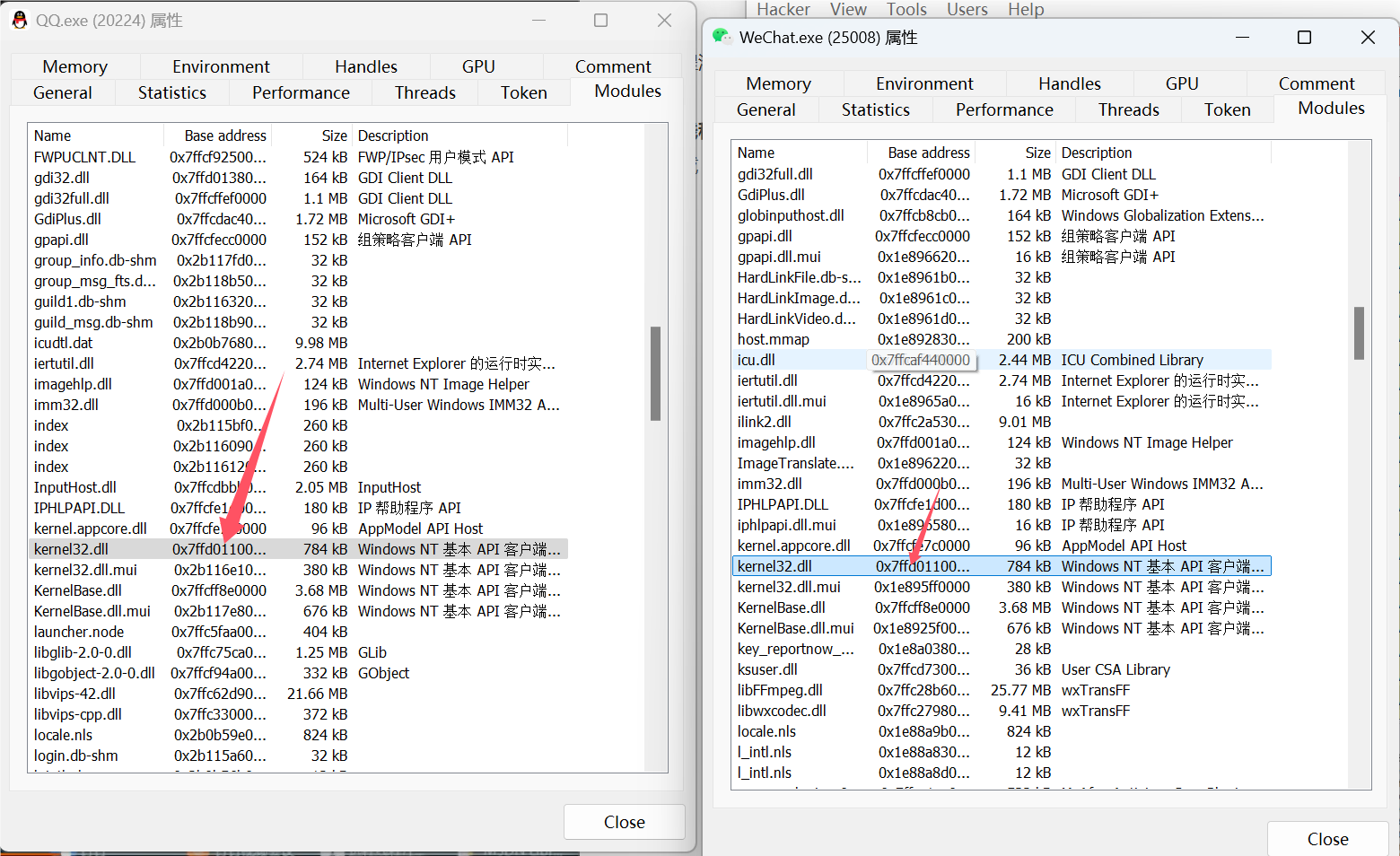
Task: Click QQ penguin icon in title bar
Action: pos(20,20)
